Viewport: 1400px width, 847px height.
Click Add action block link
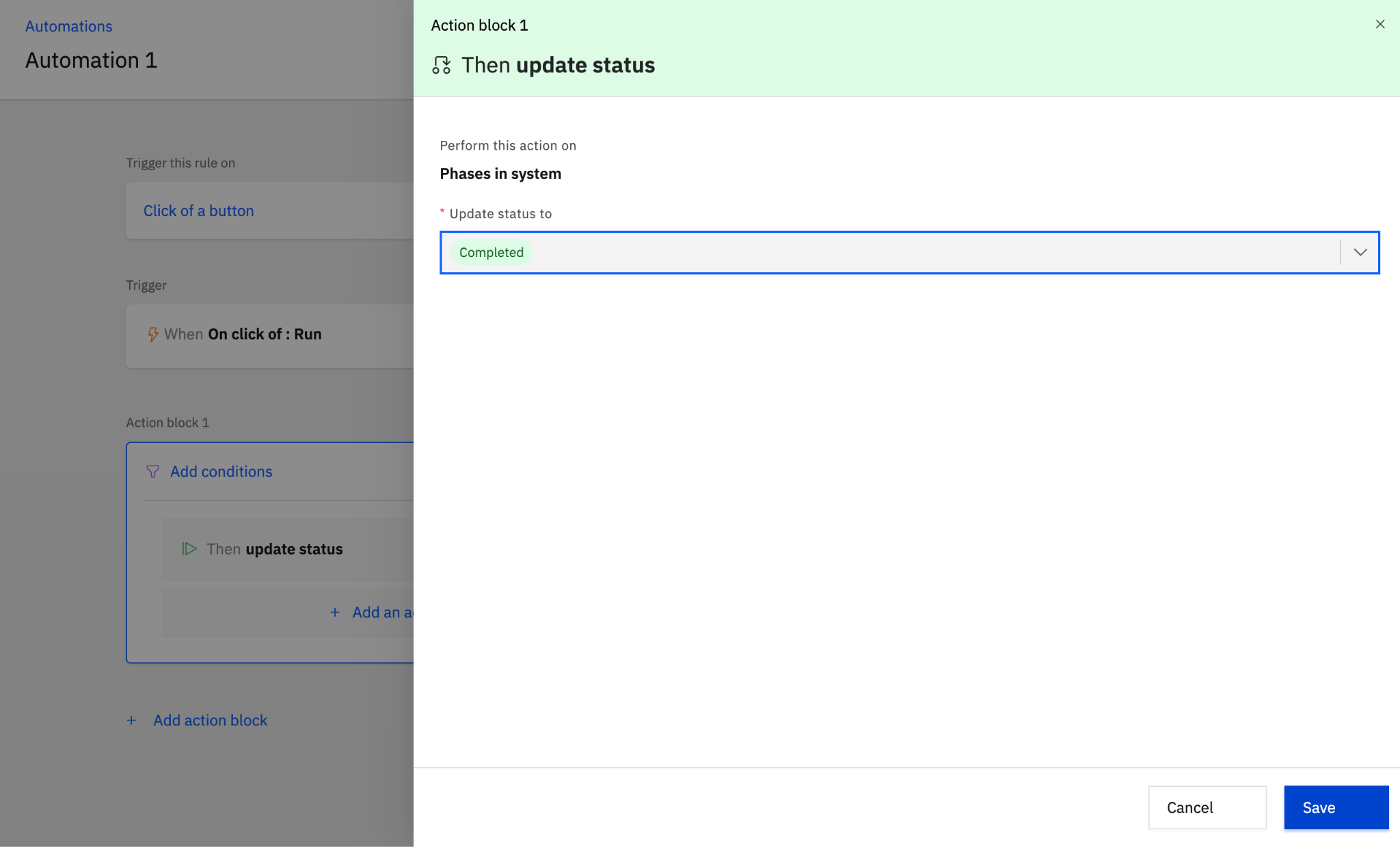(210, 721)
